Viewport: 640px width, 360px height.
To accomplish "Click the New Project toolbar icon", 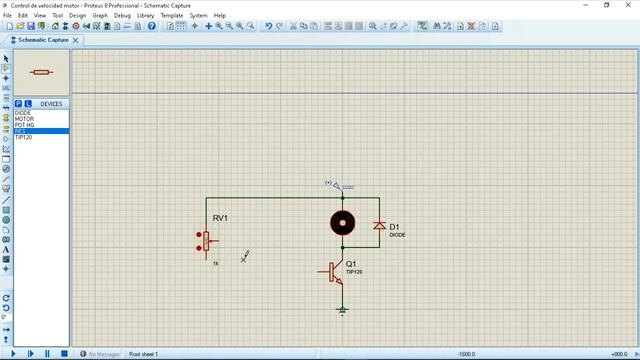I will 9,26.
